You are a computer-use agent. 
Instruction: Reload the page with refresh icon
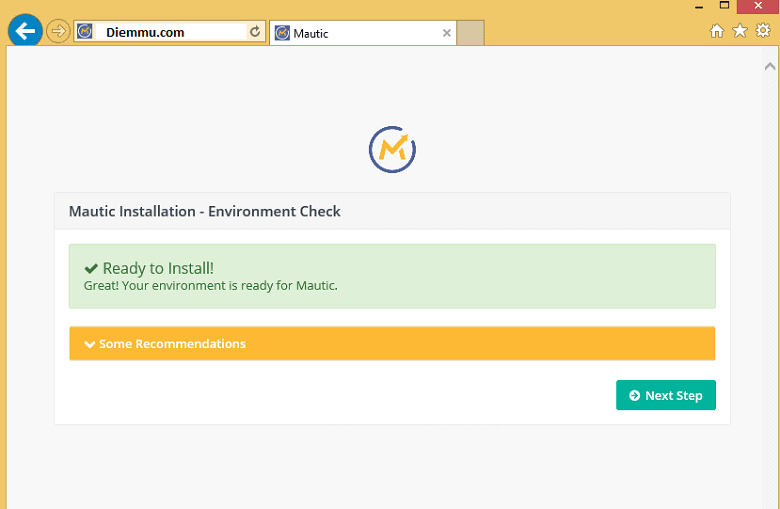pos(255,31)
